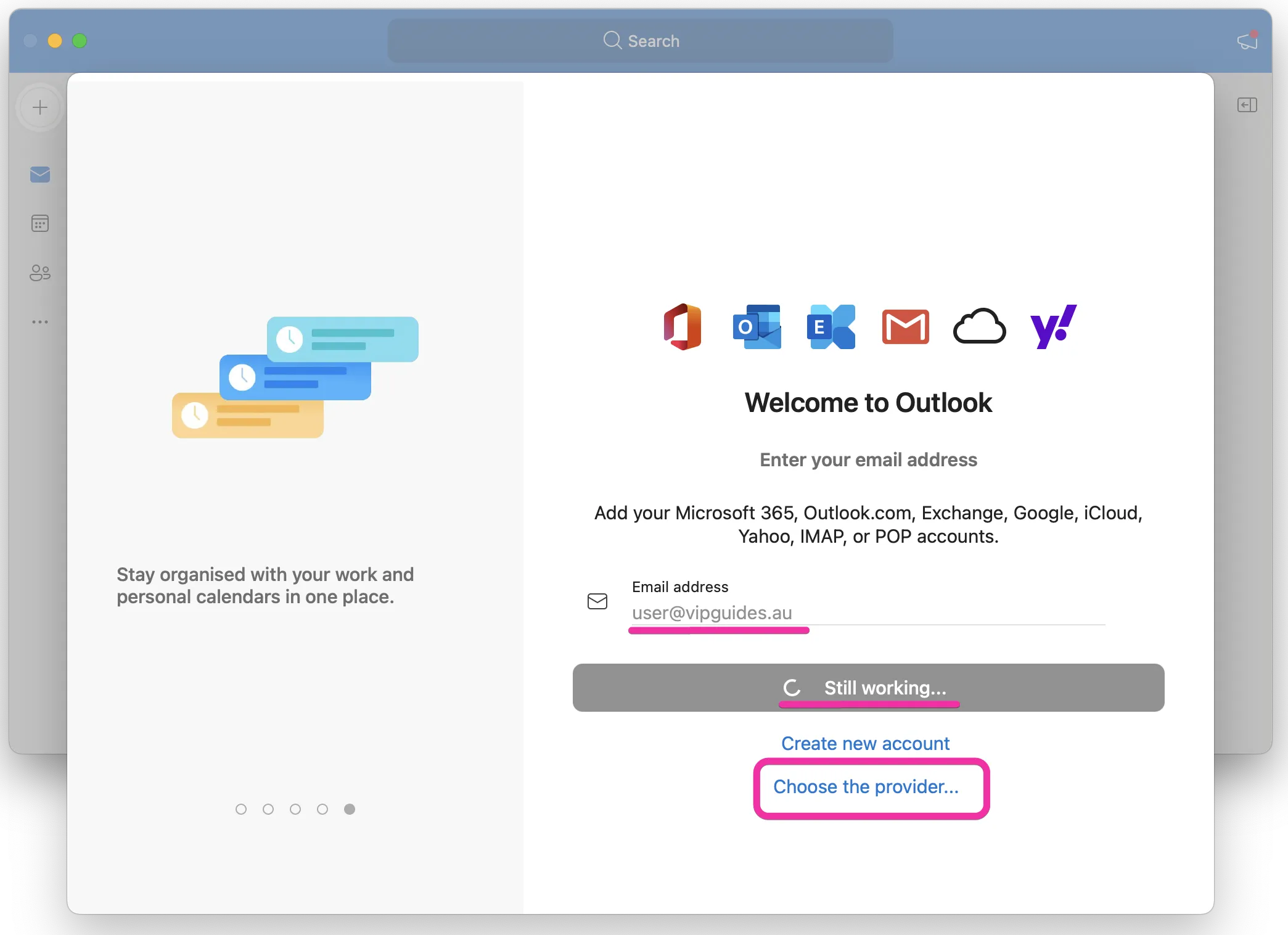Select the Outlook.com provider icon

(x=757, y=327)
